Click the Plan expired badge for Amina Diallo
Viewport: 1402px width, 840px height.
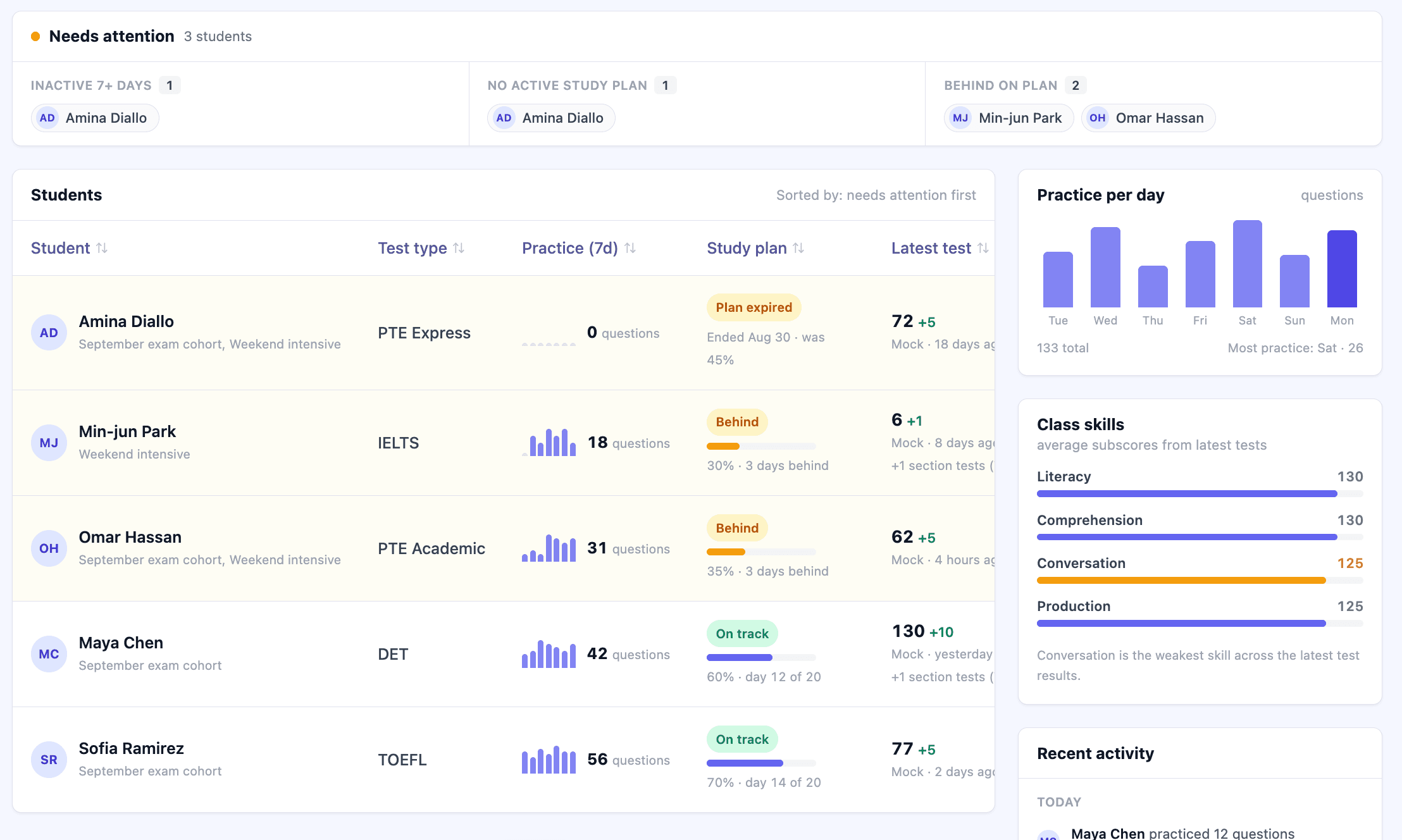[754, 307]
